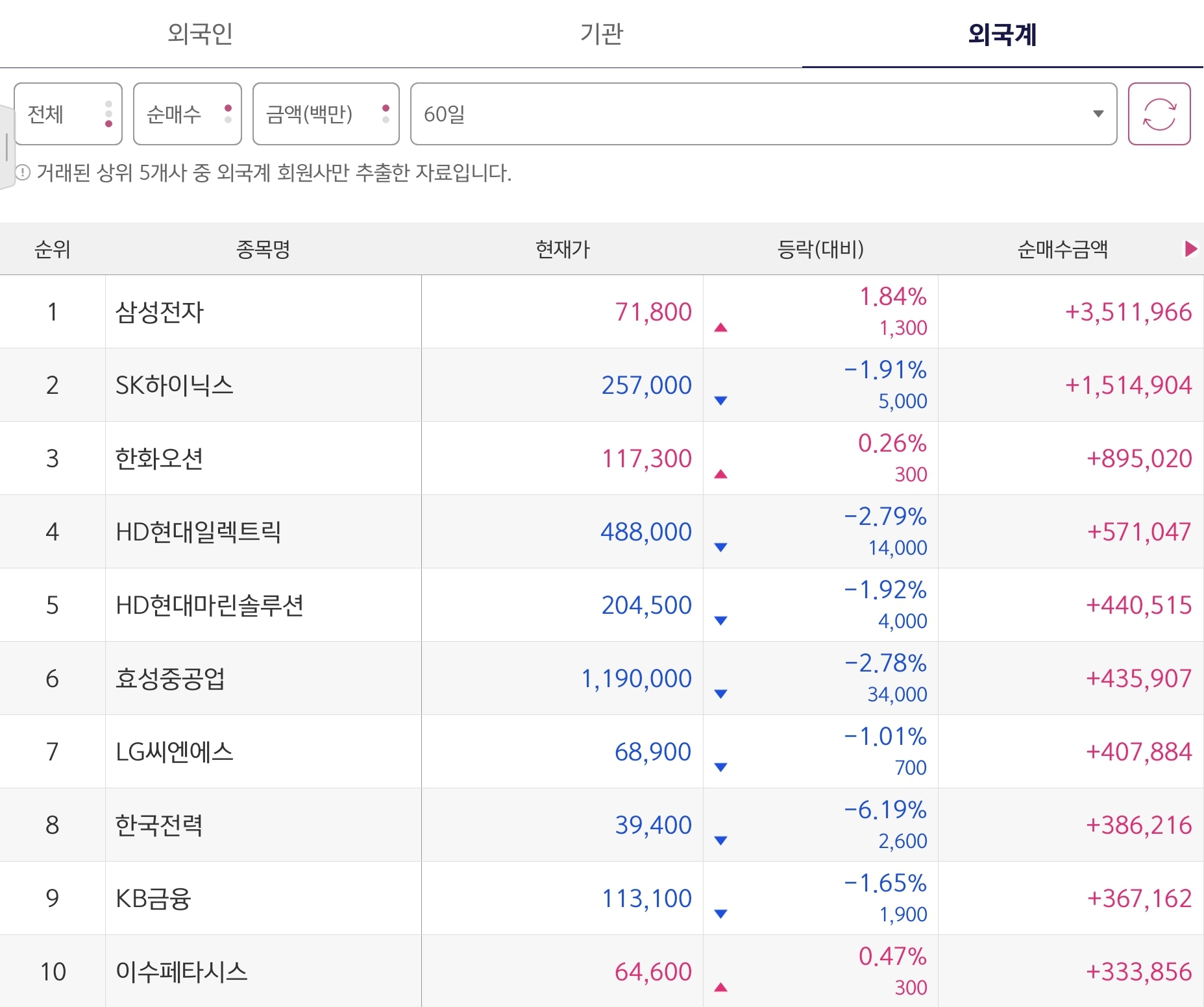The image size is (1204, 1007).
Task: Open the 효성중공업 stock row
Action: pos(602,678)
